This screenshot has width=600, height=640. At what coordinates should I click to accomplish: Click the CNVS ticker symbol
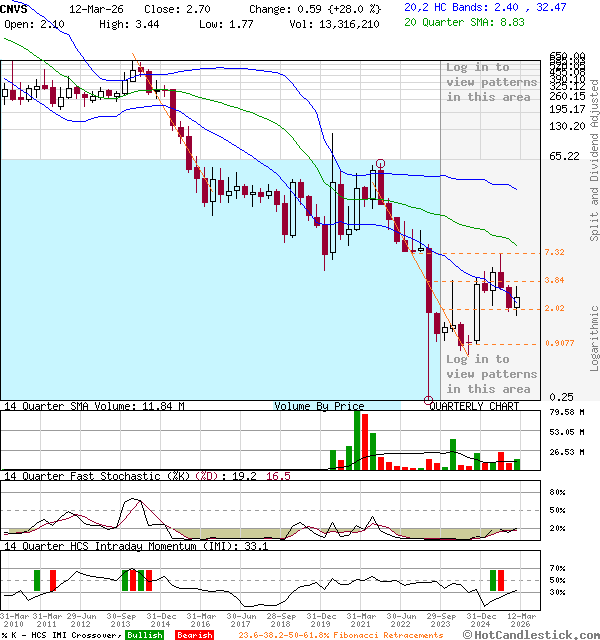[x=16, y=7]
